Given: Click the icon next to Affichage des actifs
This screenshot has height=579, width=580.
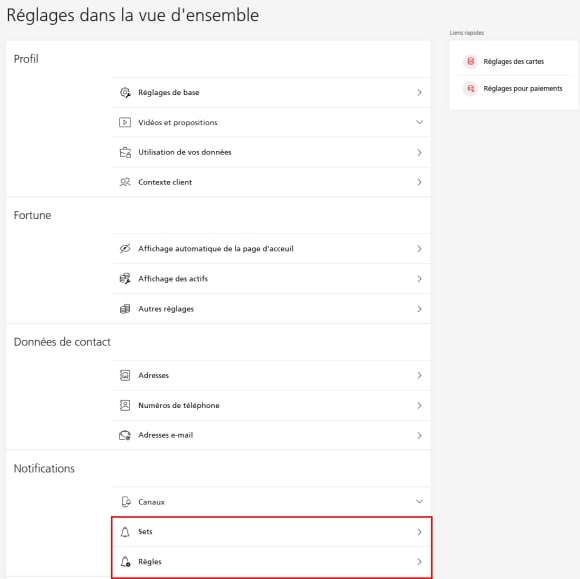Looking at the screenshot, I should point(125,279).
